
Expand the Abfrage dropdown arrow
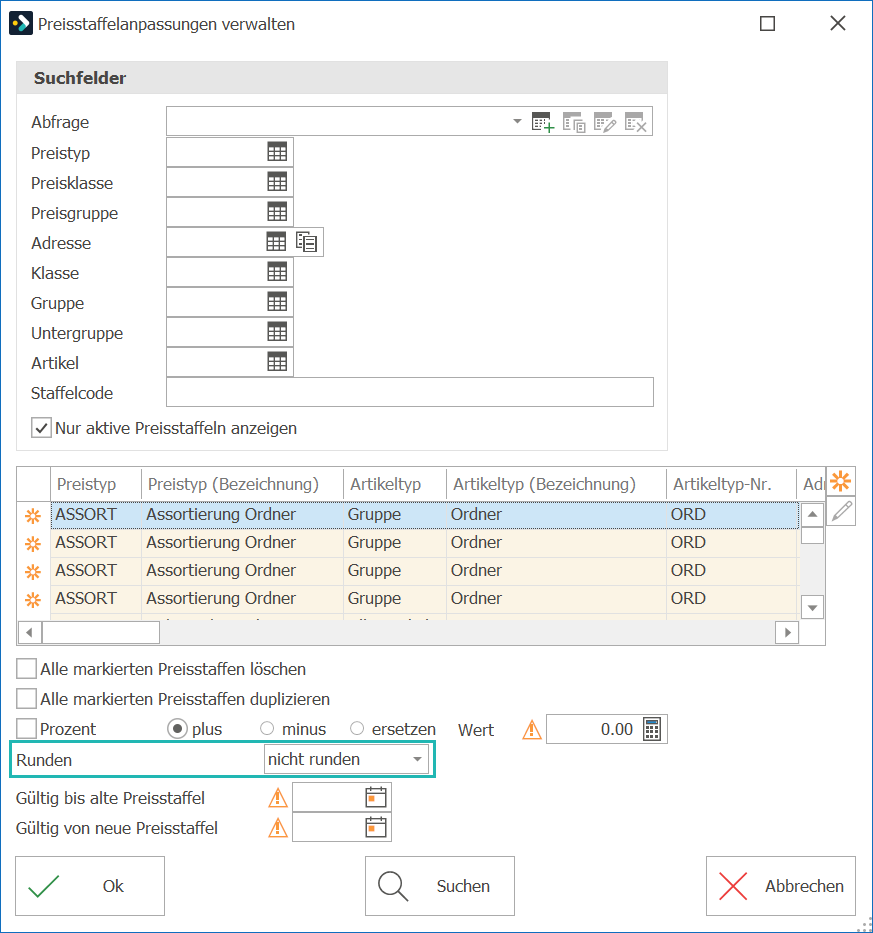(517, 121)
